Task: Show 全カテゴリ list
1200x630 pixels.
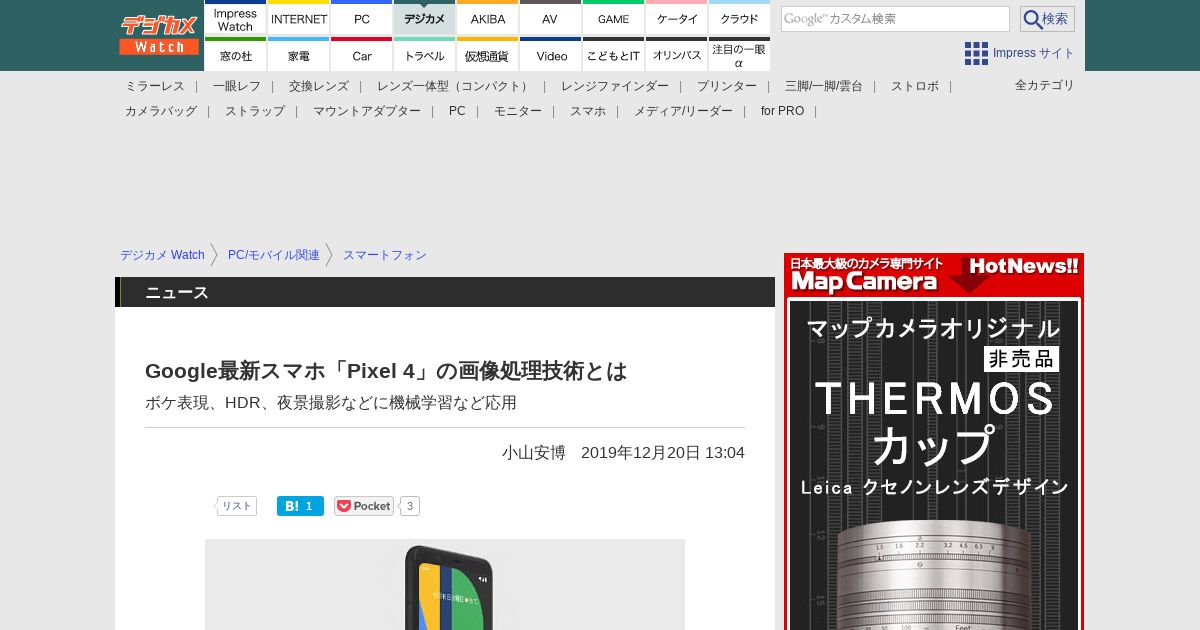Action: click(x=1045, y=85)
